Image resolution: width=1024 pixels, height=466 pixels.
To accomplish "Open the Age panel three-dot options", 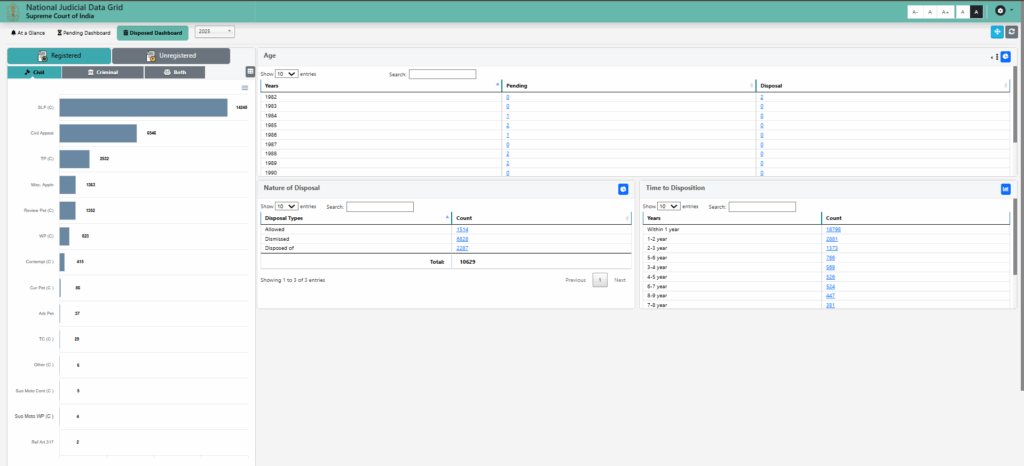I will tap(997, 57).
